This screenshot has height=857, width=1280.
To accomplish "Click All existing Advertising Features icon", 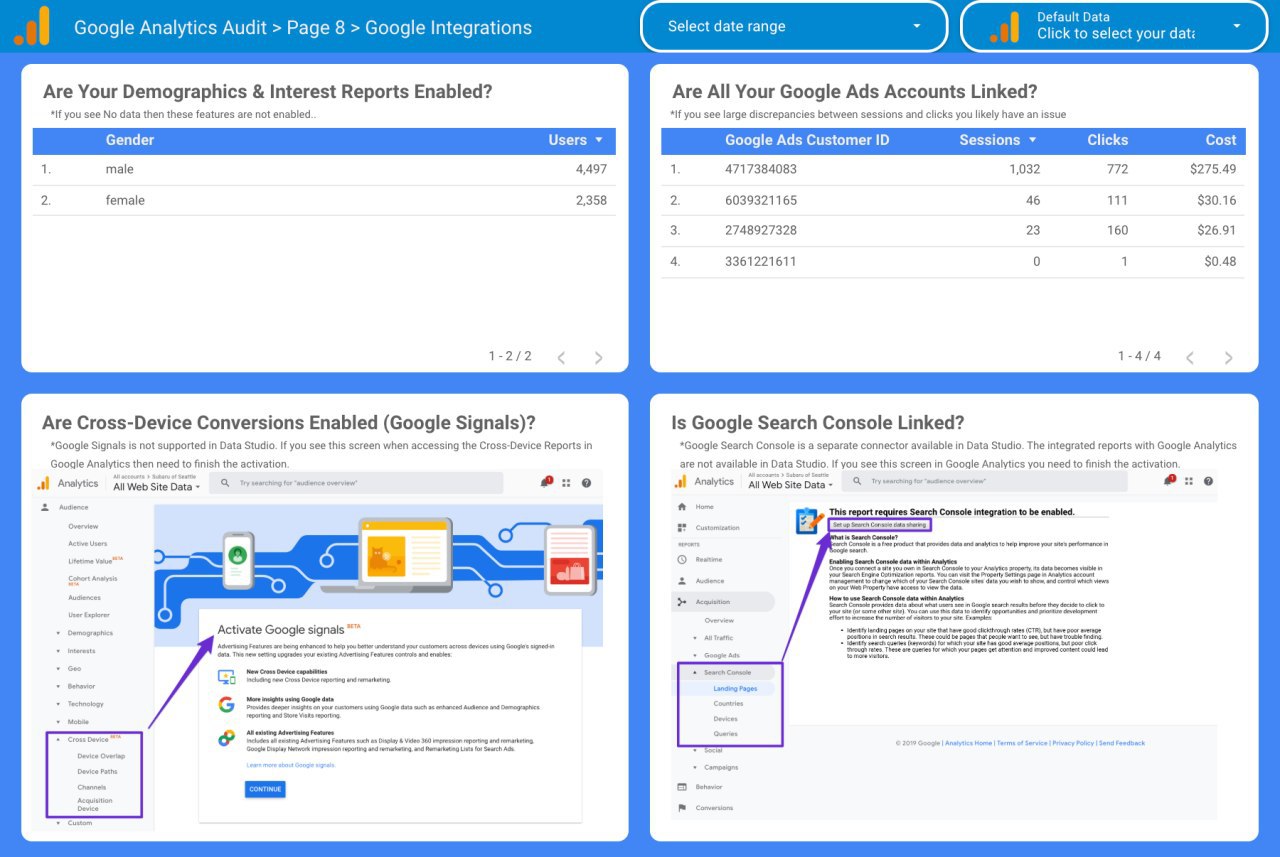I will [227, 738].
